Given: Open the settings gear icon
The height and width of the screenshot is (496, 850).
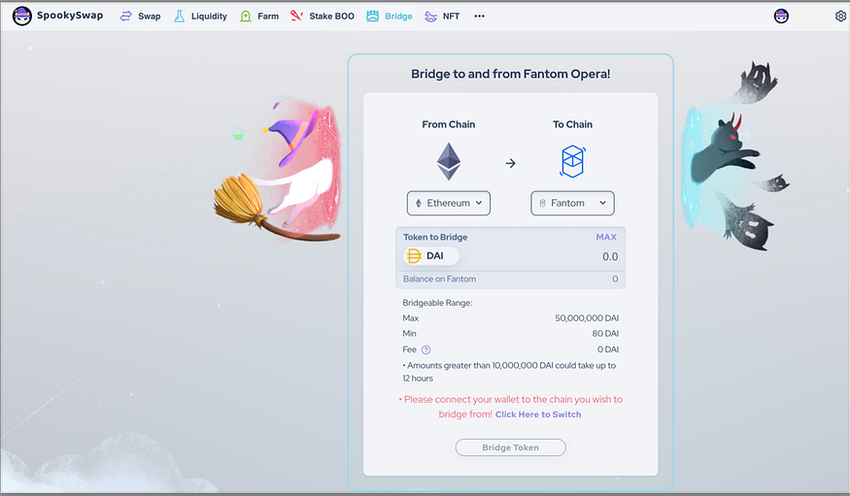Looking at the screenshot, I should (840, 16).
